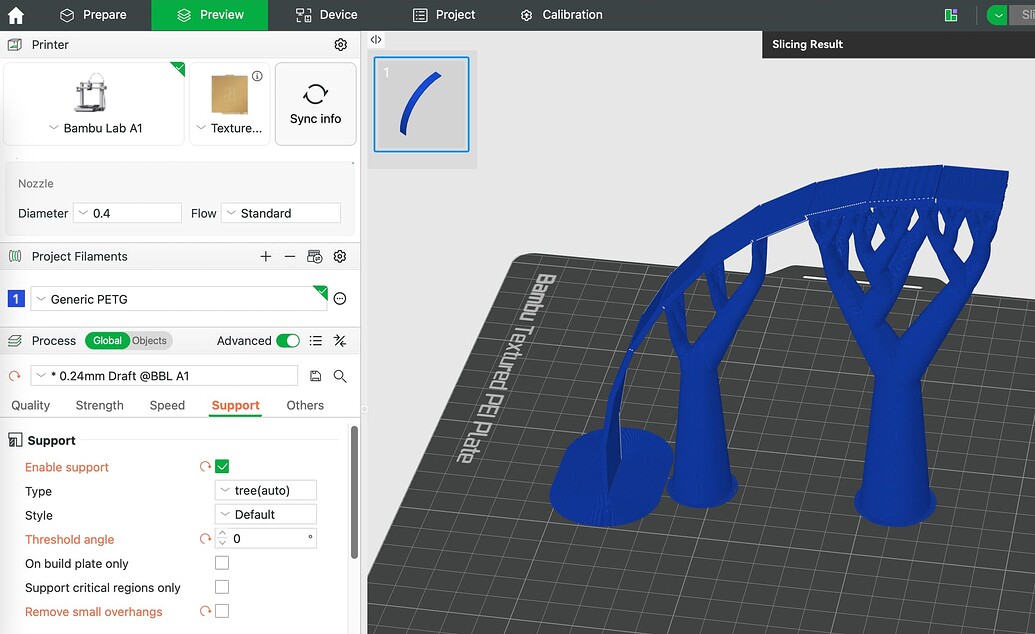
Task: Open support Style Default dropdown
Action: [x=266, y=514]
